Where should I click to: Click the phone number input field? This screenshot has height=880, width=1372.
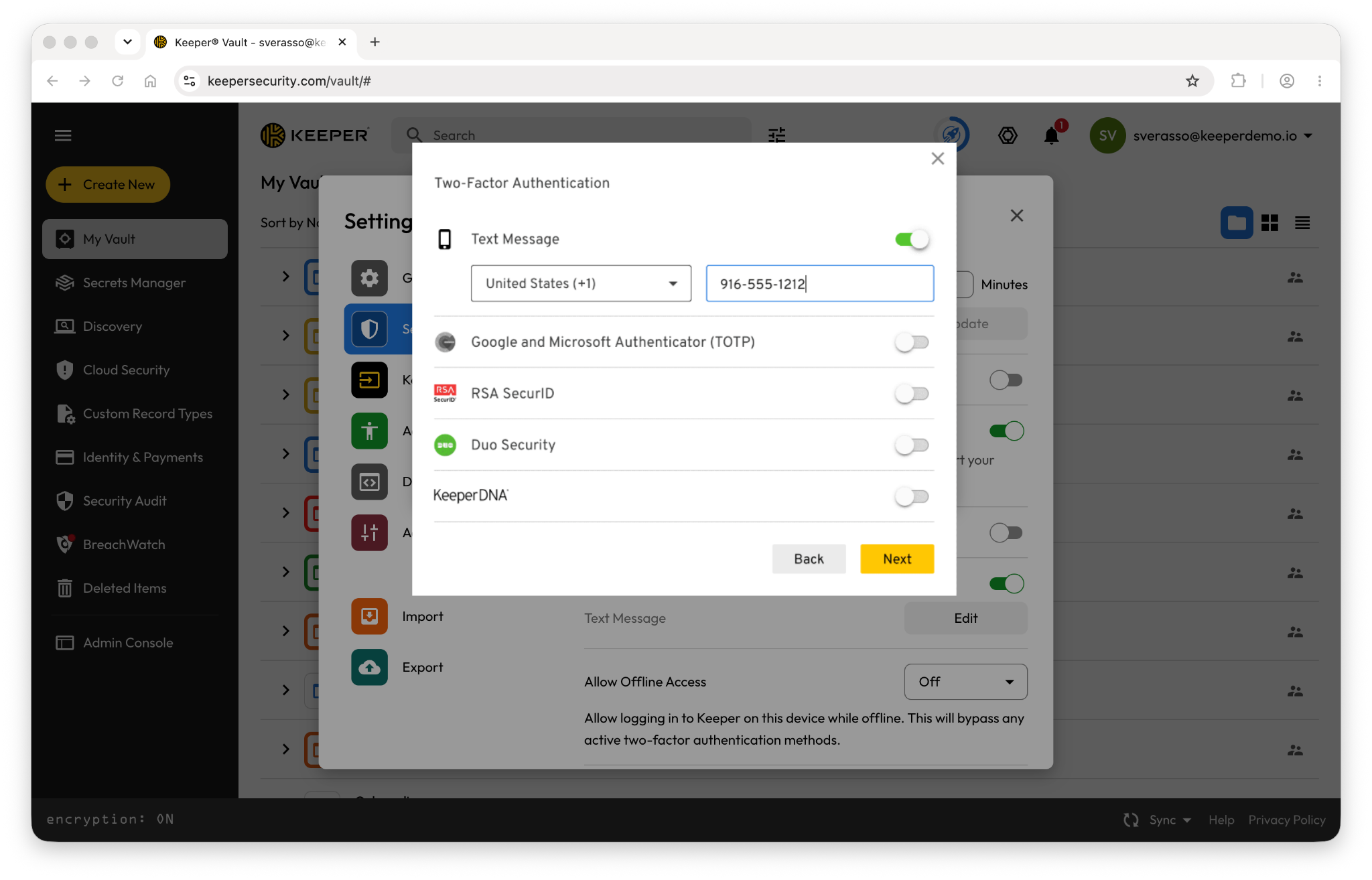[819, 283]
